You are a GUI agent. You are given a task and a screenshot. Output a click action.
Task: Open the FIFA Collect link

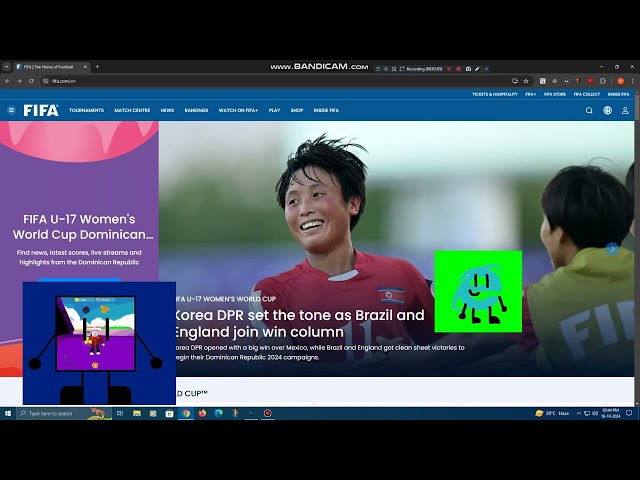pyautogui.click(x=587, y=94)
